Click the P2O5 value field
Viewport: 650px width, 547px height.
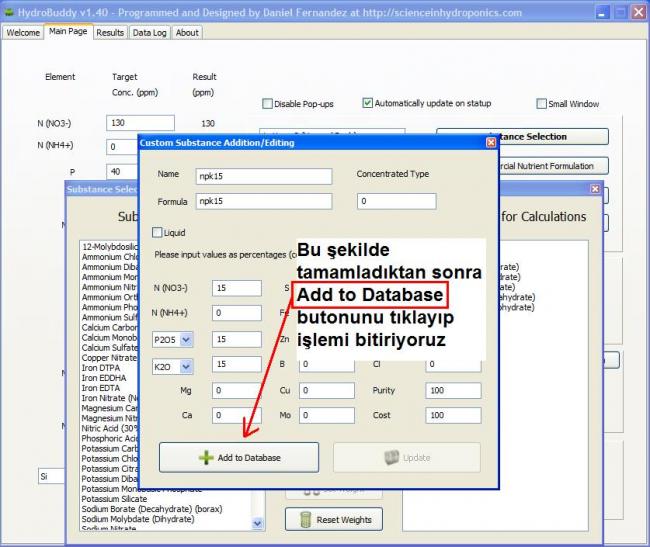(237, 339)
